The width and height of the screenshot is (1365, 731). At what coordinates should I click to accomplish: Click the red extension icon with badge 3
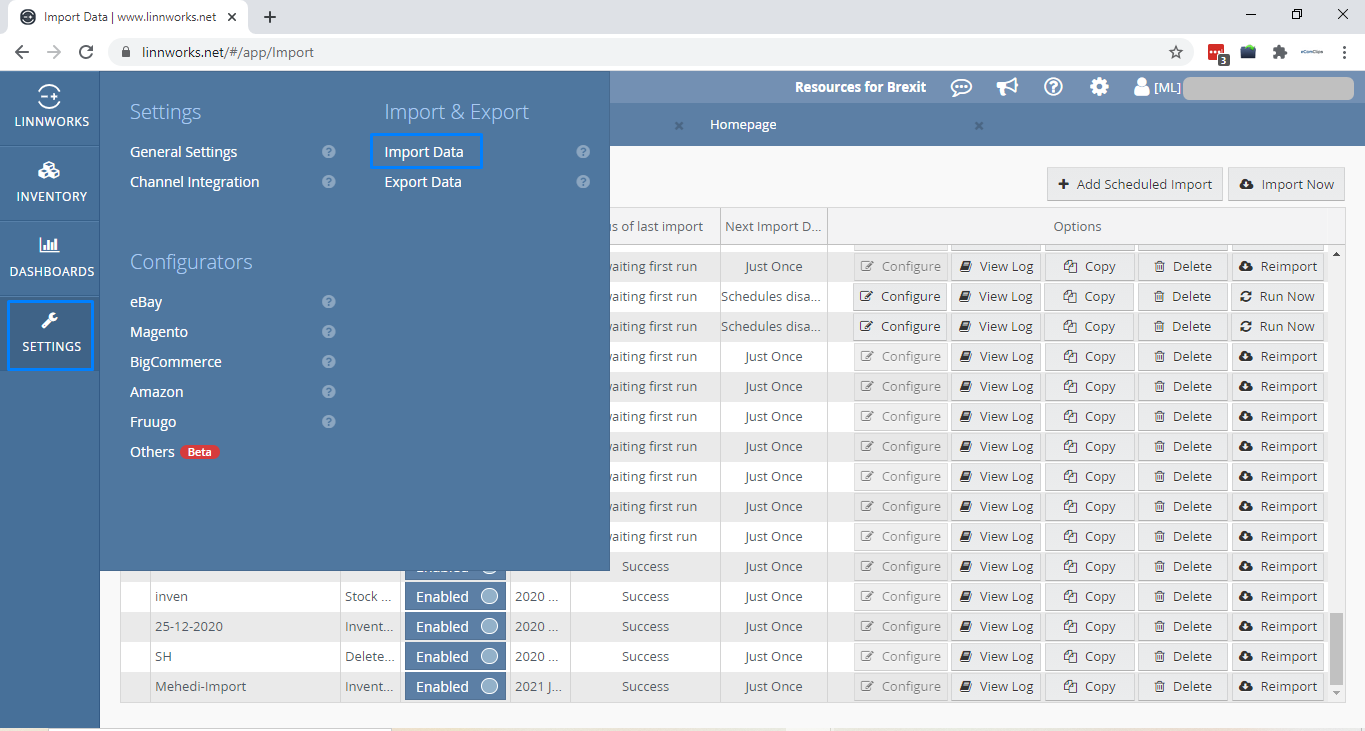point(1217,53)
